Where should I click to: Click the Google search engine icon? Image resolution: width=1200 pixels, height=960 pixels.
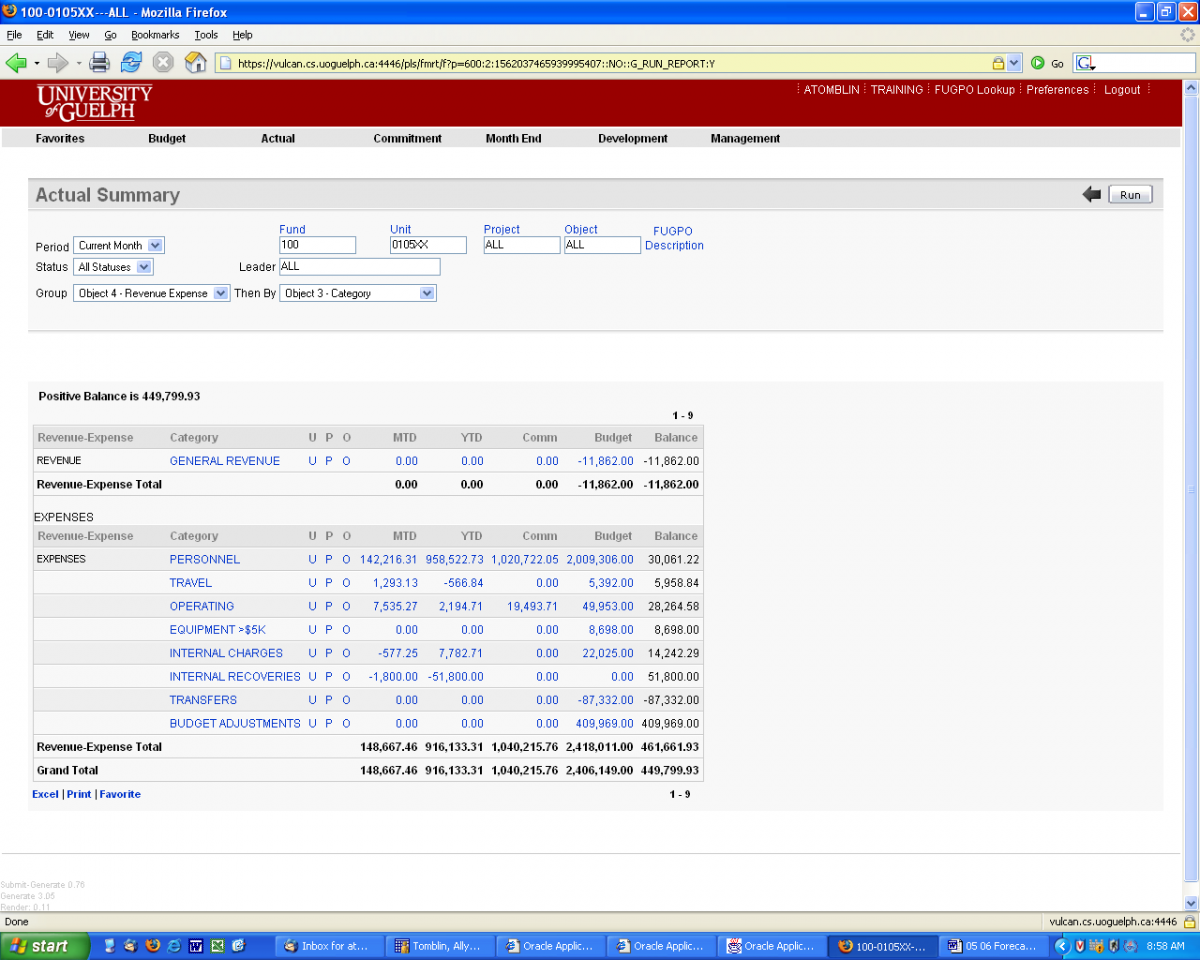[1085, 63]
